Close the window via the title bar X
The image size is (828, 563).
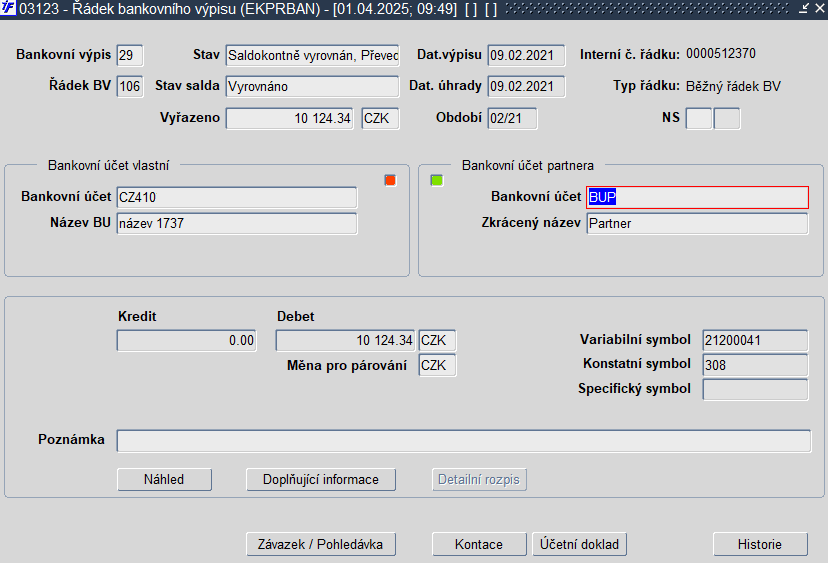pyautogui.click(x=820, y=8)
